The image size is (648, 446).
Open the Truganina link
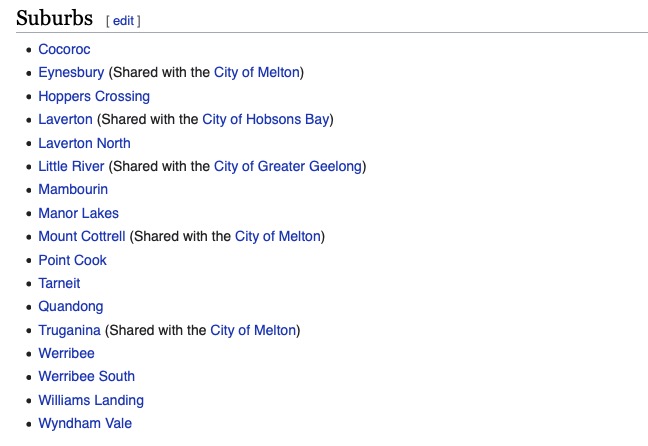69,330
